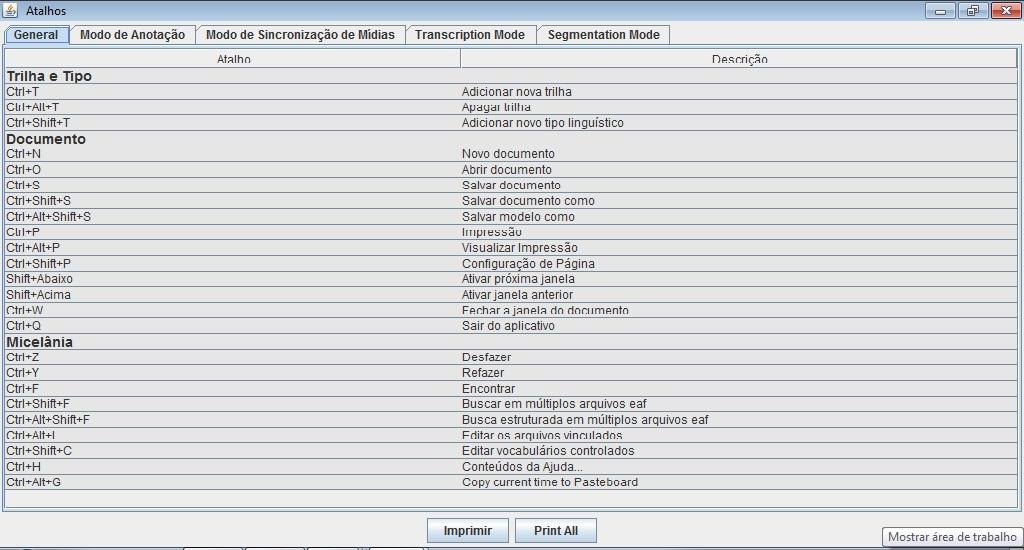Click the Java icon in title bar
This screenshot has height=550, width=1024.
pyautogui.click(x=10, y=11)
